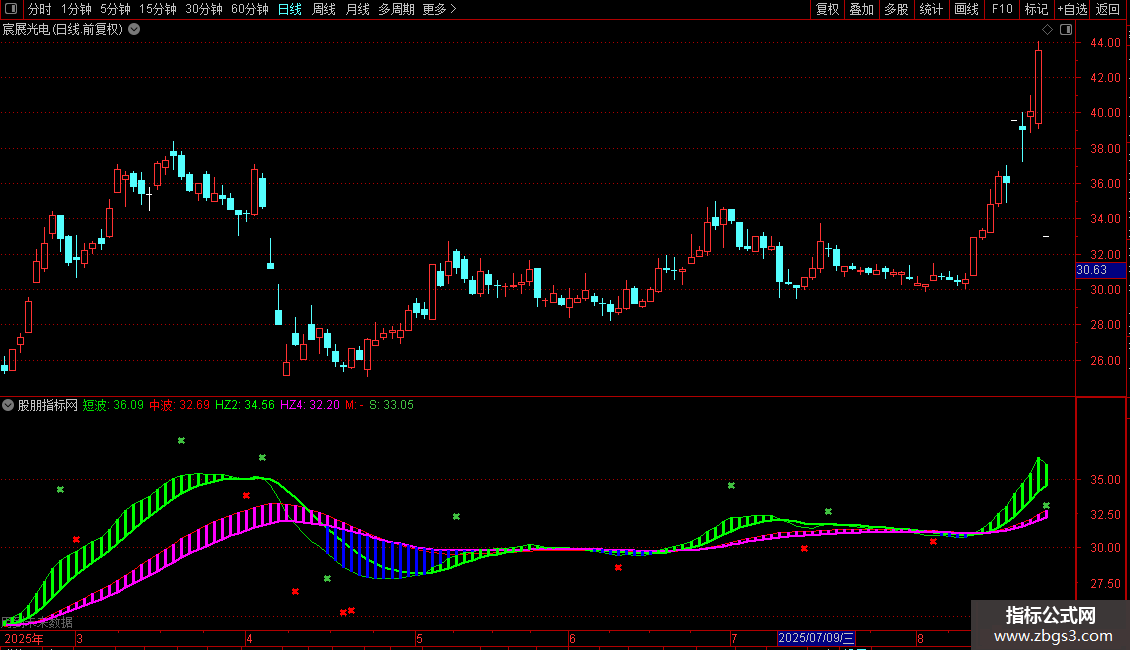Viewport: 1130px width, 650px height.
Task: Open dropdown beside 宸展光电 chart title
Action: pyautogui.click(x=134, y=30)
